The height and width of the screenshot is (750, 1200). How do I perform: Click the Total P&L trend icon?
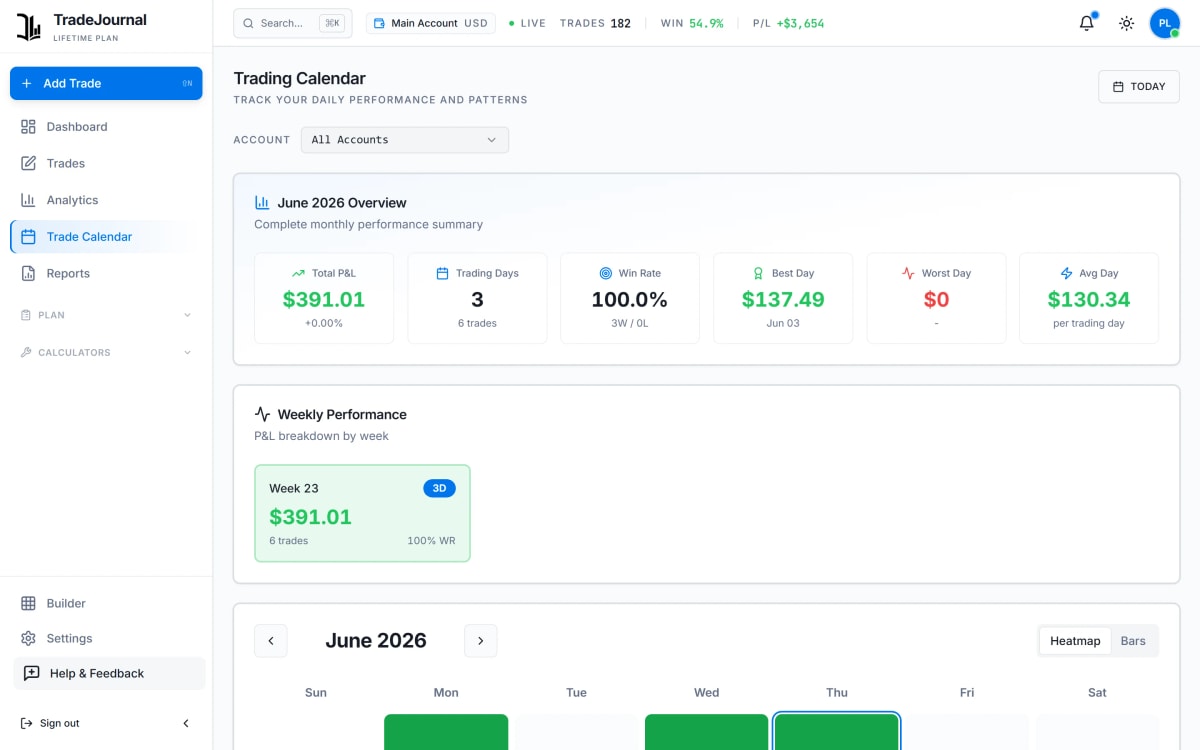(298, 273)
